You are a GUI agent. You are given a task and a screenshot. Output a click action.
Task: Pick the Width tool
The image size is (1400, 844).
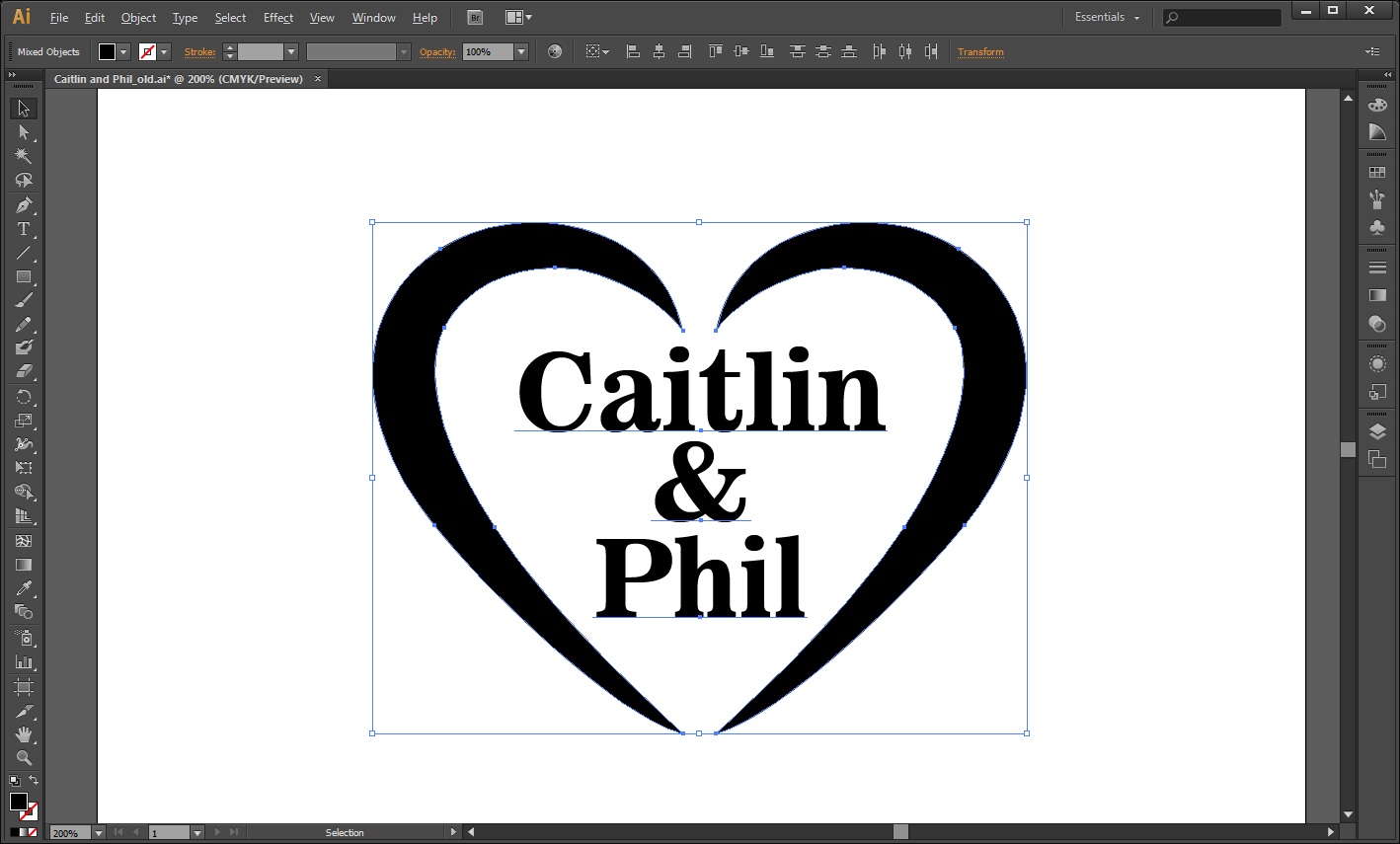coord(24,445)
